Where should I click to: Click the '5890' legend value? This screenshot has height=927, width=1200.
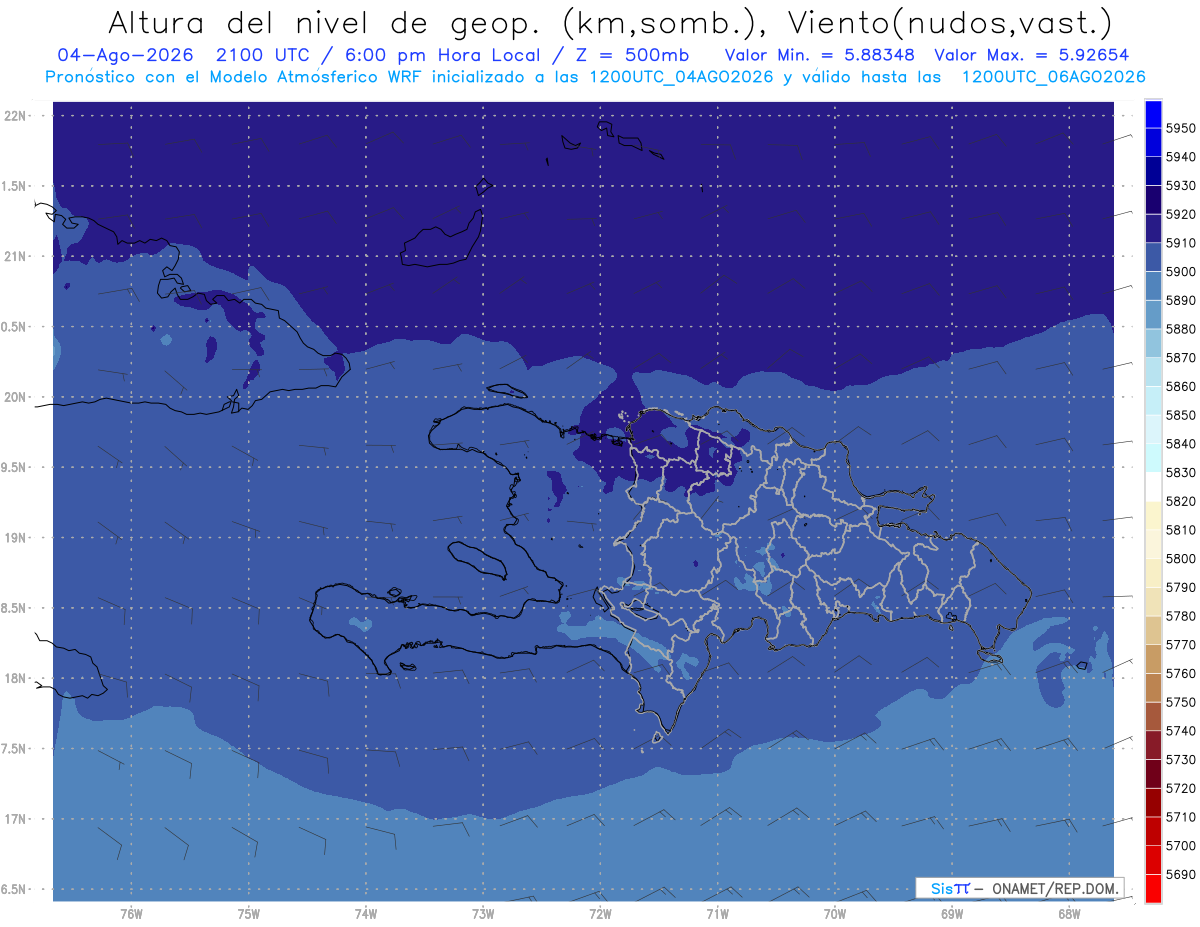click(1181, 300)
